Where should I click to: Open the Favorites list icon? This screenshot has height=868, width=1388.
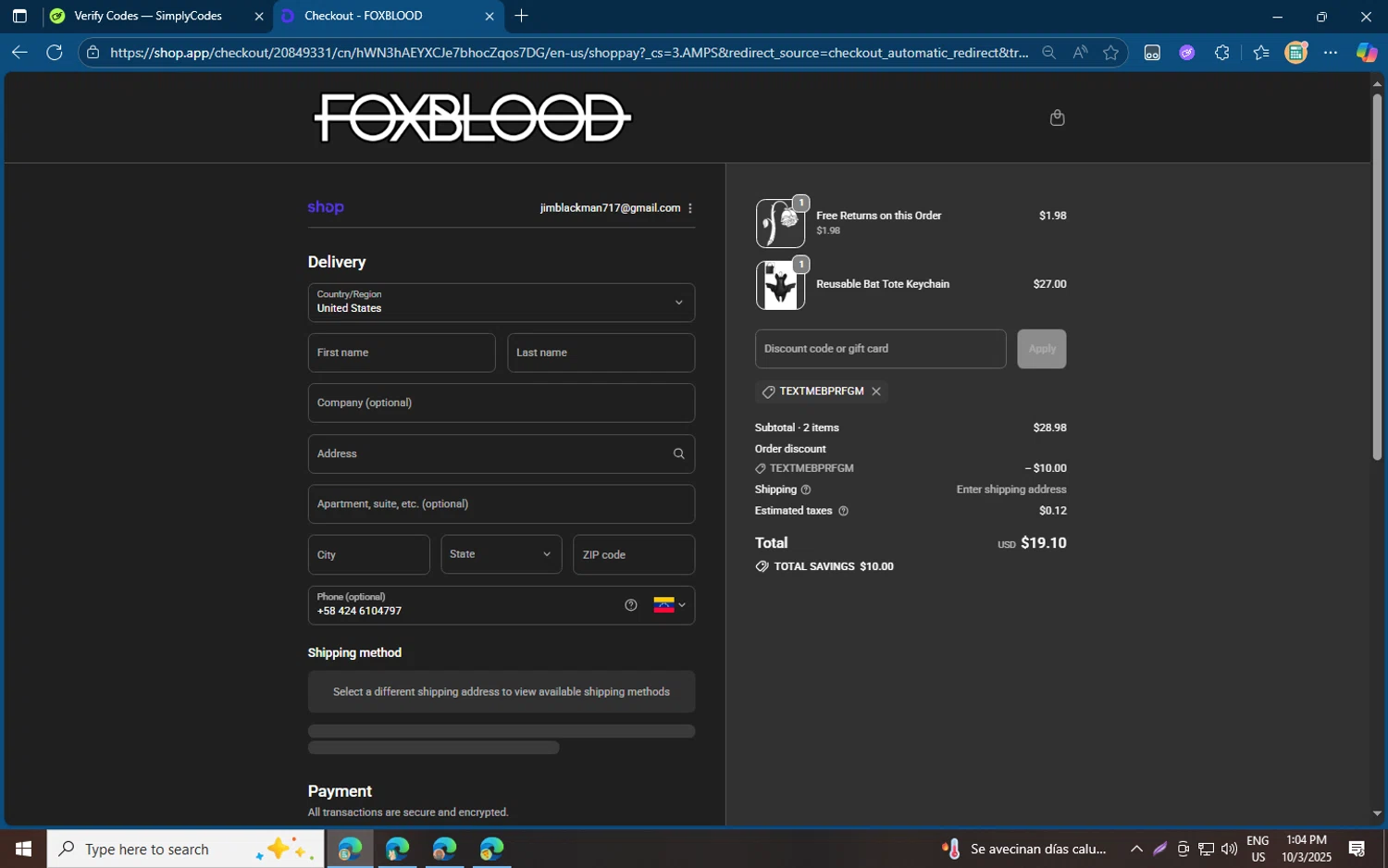1260,53
